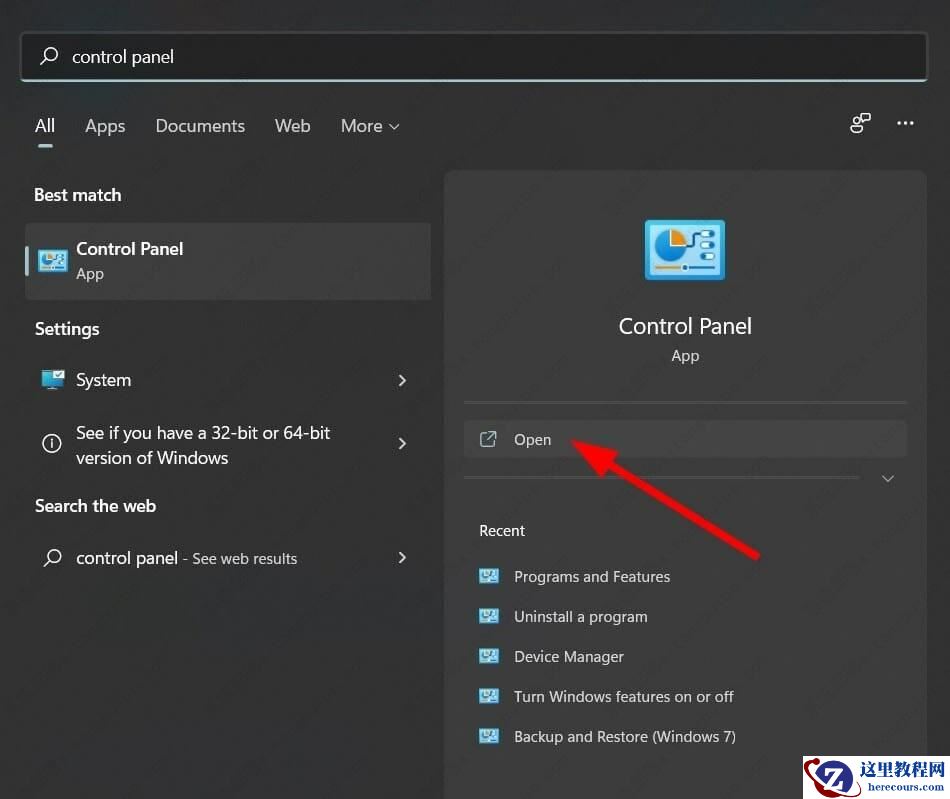This screenshot has height=799, width=950.
Task: Click the sign-in options icon top right
Action: [x=860, y=123]
